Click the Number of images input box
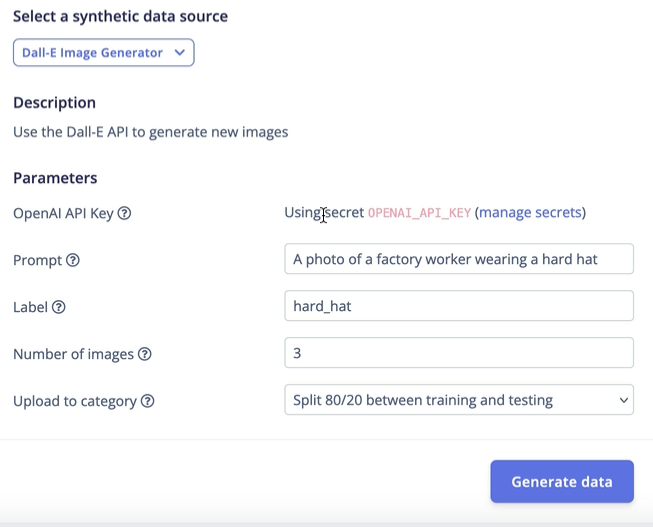Screen dimensions: 653x527 coord(458,353)
